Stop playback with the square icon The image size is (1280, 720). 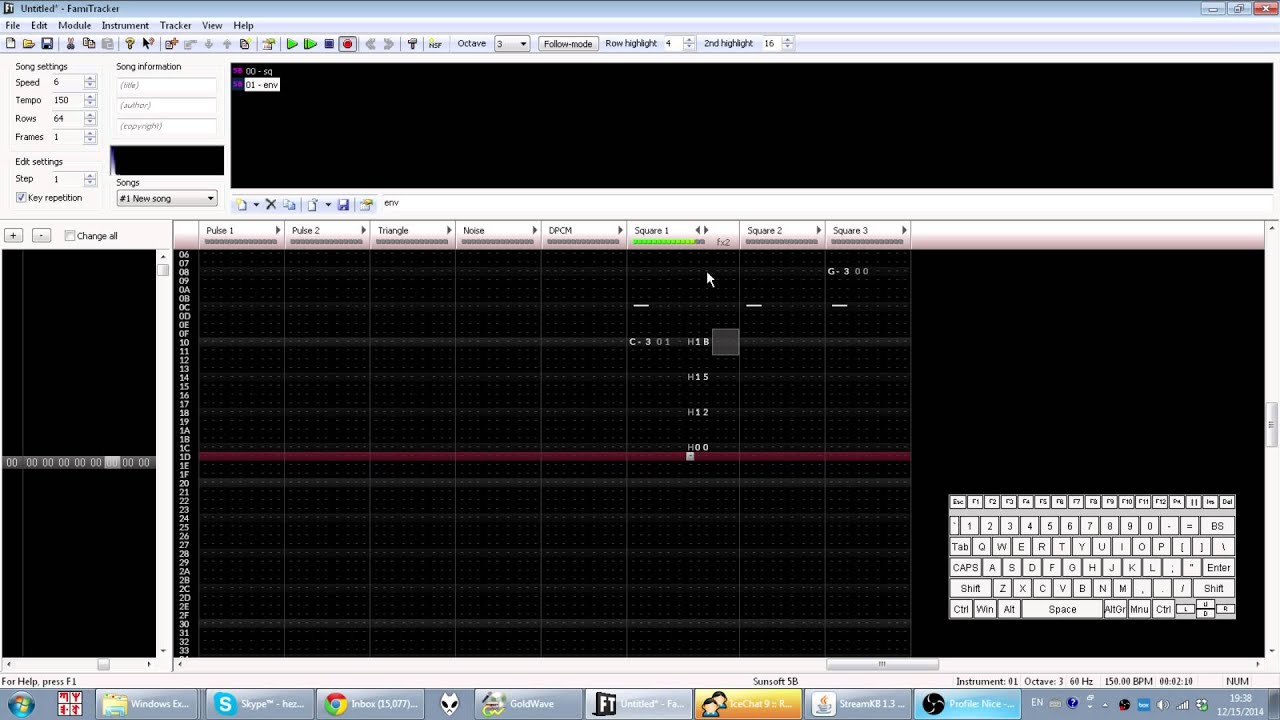328,44
